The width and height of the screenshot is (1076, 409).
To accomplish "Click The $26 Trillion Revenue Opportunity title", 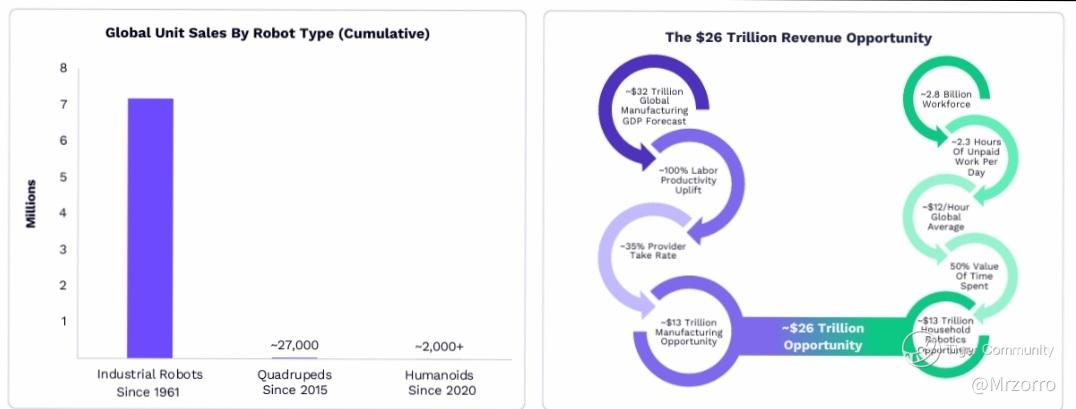I will 798,37.
